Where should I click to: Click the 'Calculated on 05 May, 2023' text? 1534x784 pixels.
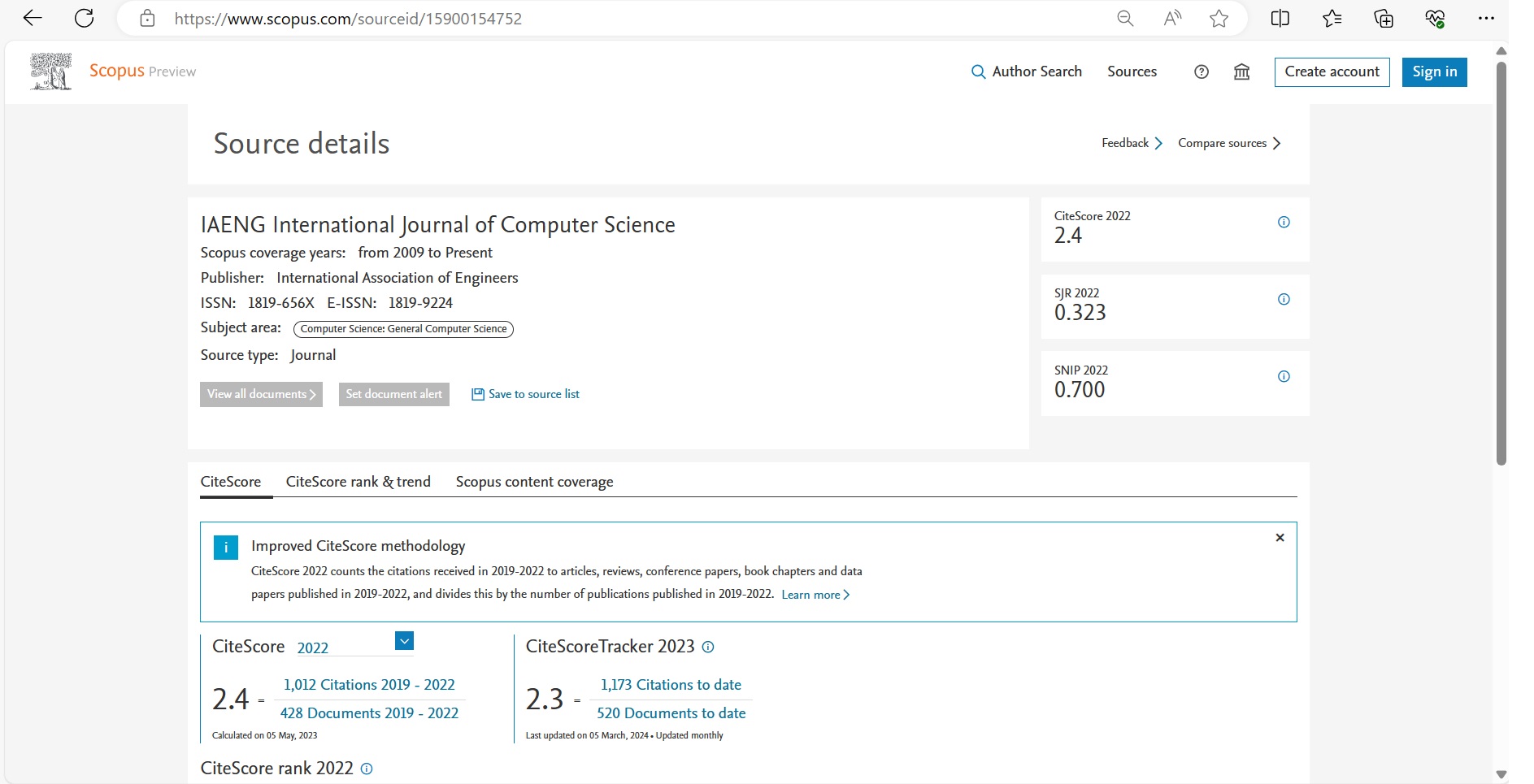point(264,735)
